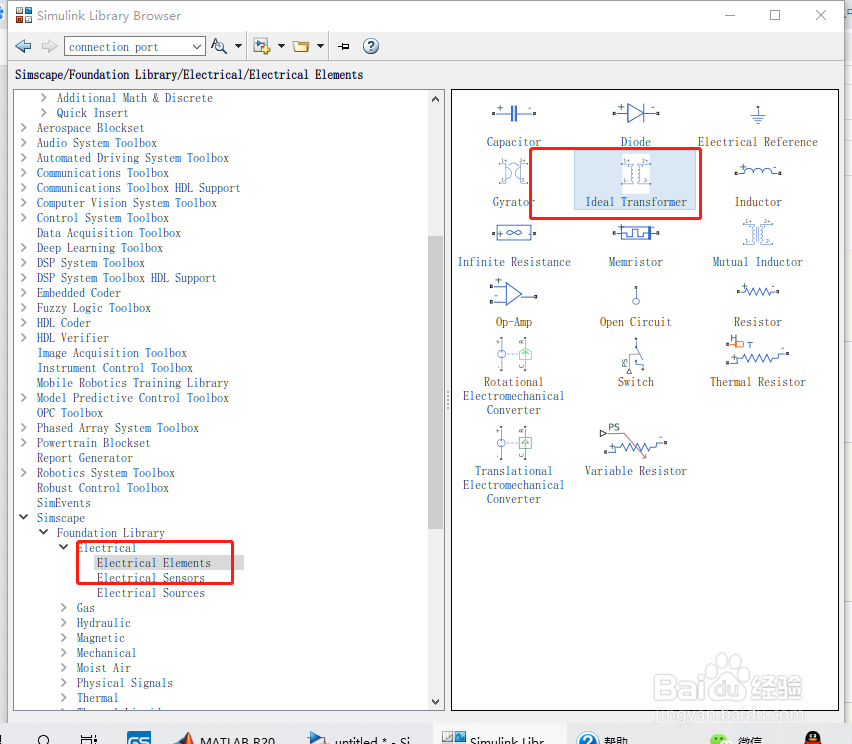Select the Resistor block
Image resolution: width=852 pixels, height=744 pixels.
tap(757, 304)
